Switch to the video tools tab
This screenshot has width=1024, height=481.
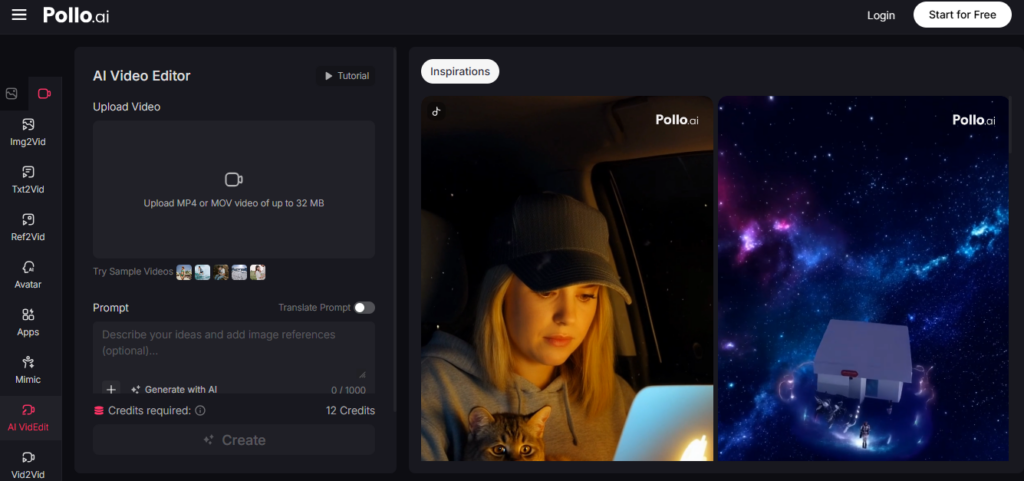pos(44,93)
